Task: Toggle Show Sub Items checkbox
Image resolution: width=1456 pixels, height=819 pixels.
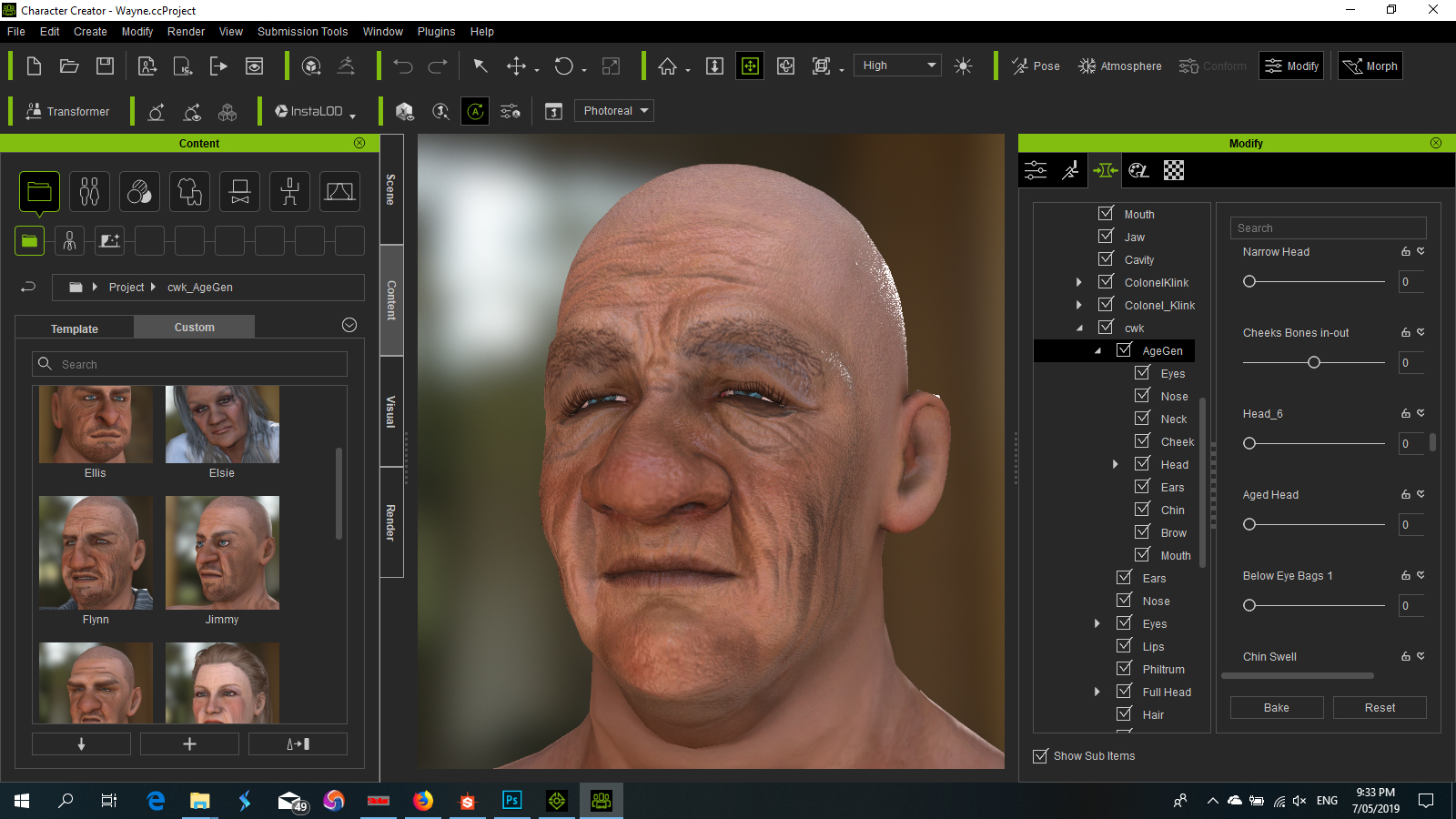Action: pyautogui.click(x=1040, y=755)
